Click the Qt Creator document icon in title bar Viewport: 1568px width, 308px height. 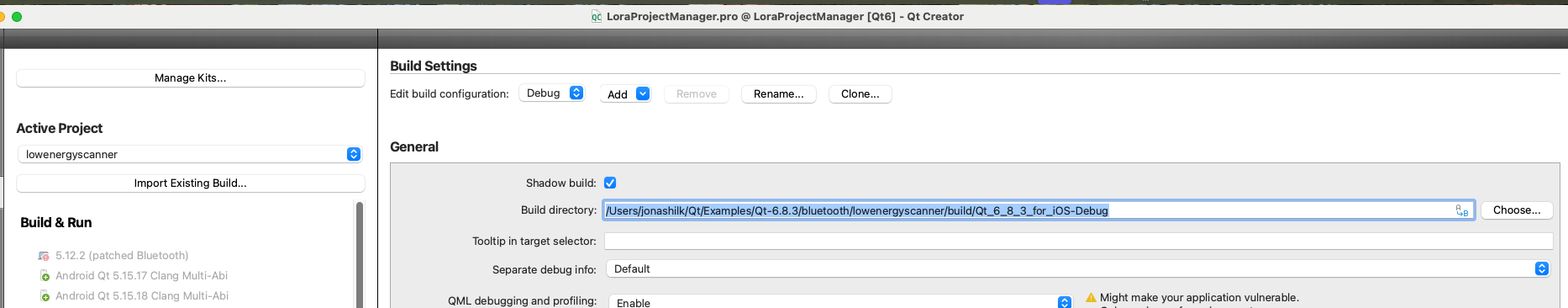596,17
